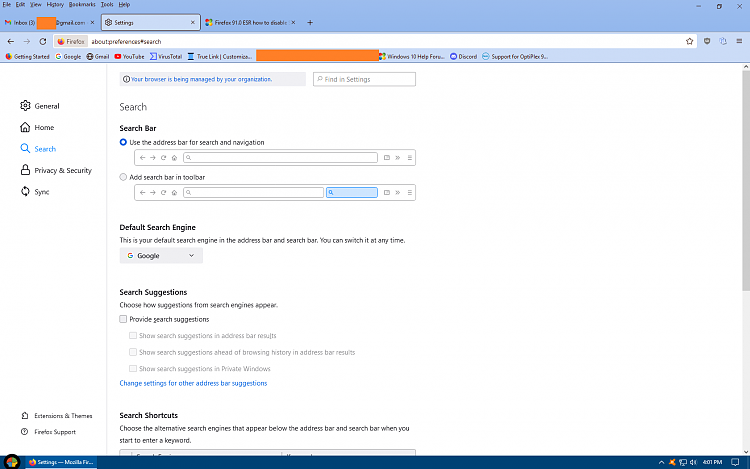
Task: Open Sync settings category
Action: (x=35, y=192)
